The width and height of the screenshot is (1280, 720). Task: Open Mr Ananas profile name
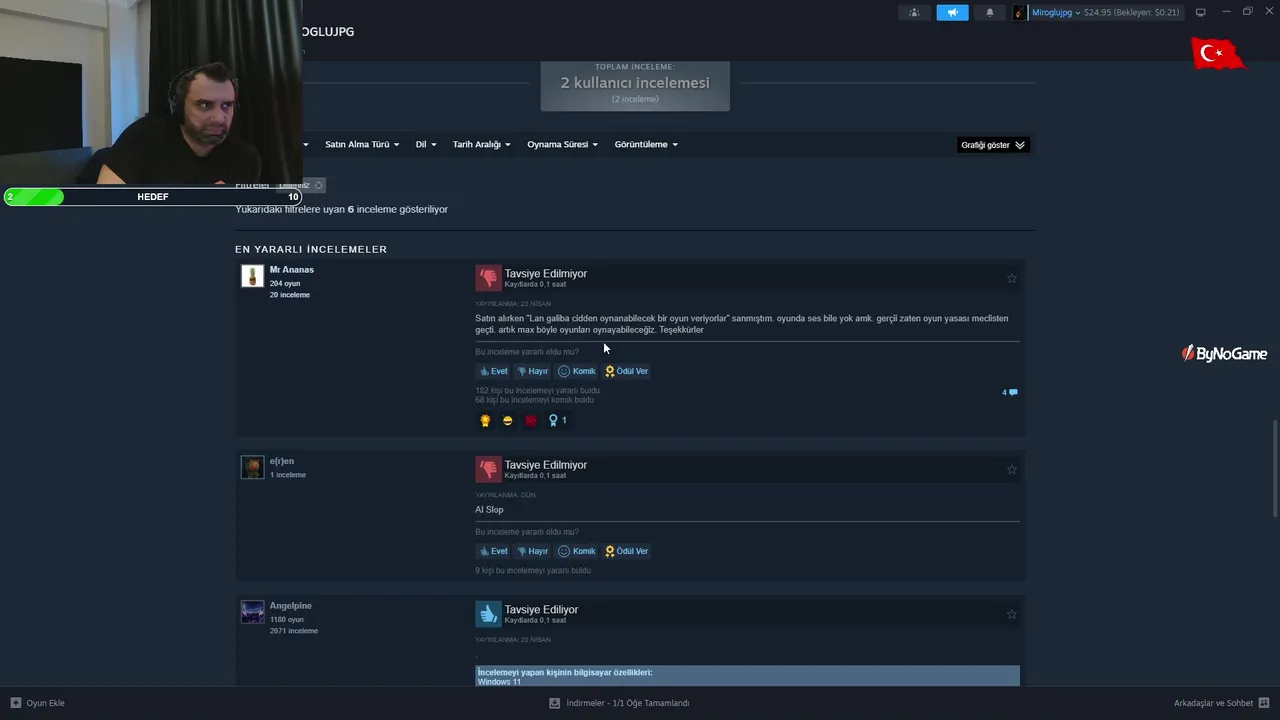[291, 270]
